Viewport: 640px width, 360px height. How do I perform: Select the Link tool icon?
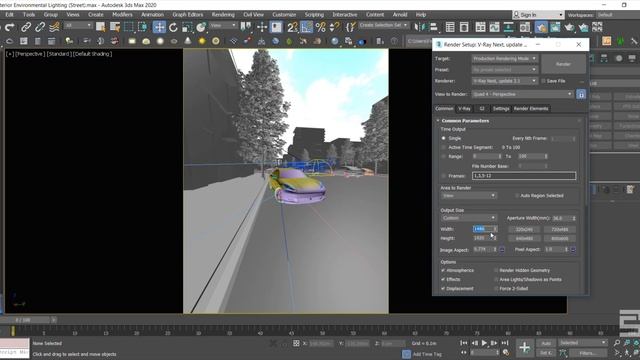coord(26,27)
